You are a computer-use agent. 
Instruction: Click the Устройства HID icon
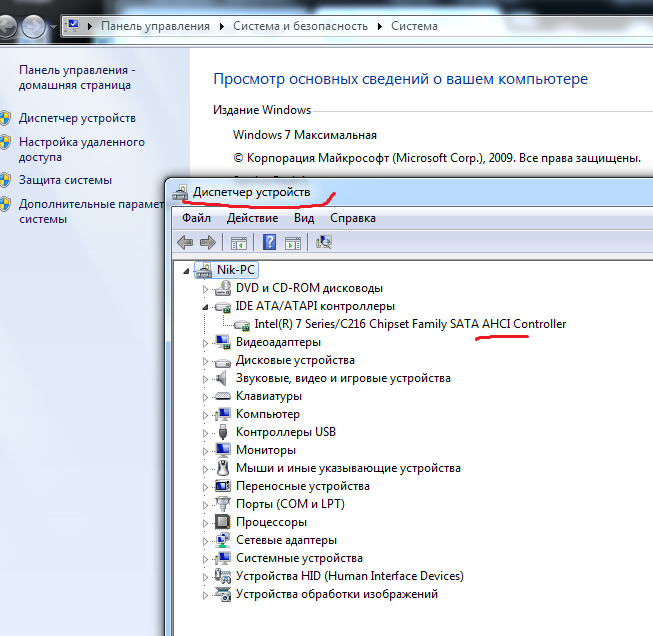coord(223,576)
